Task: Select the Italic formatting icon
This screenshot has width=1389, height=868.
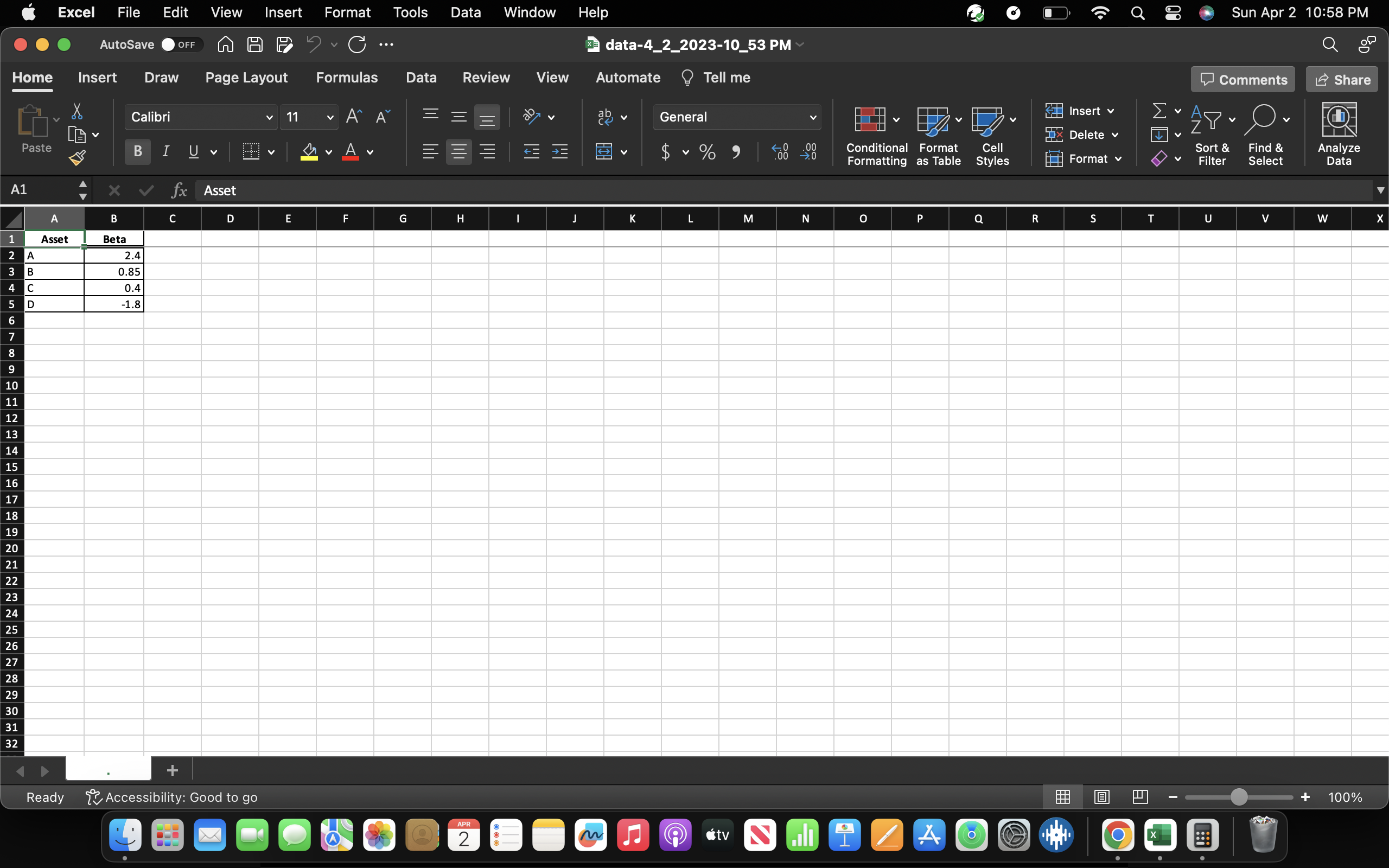Action: (165, 151)
